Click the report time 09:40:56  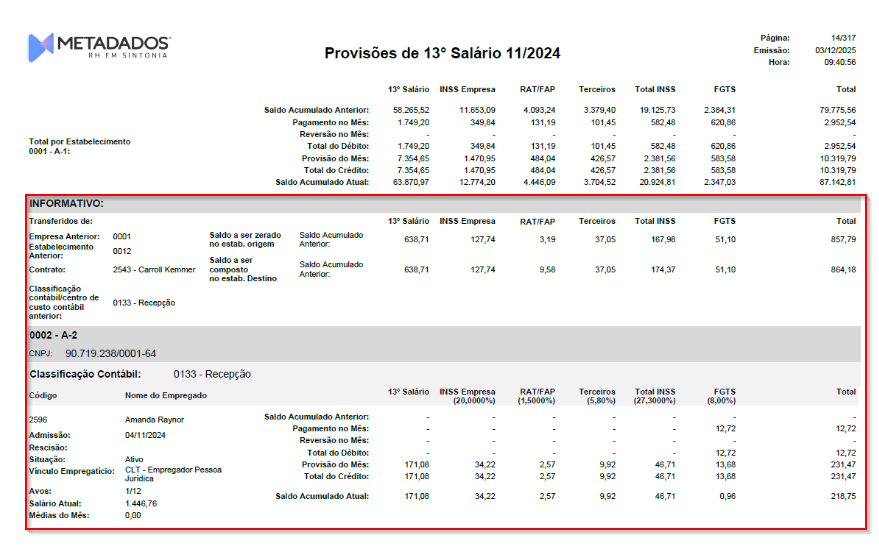(x=837, y=62)
